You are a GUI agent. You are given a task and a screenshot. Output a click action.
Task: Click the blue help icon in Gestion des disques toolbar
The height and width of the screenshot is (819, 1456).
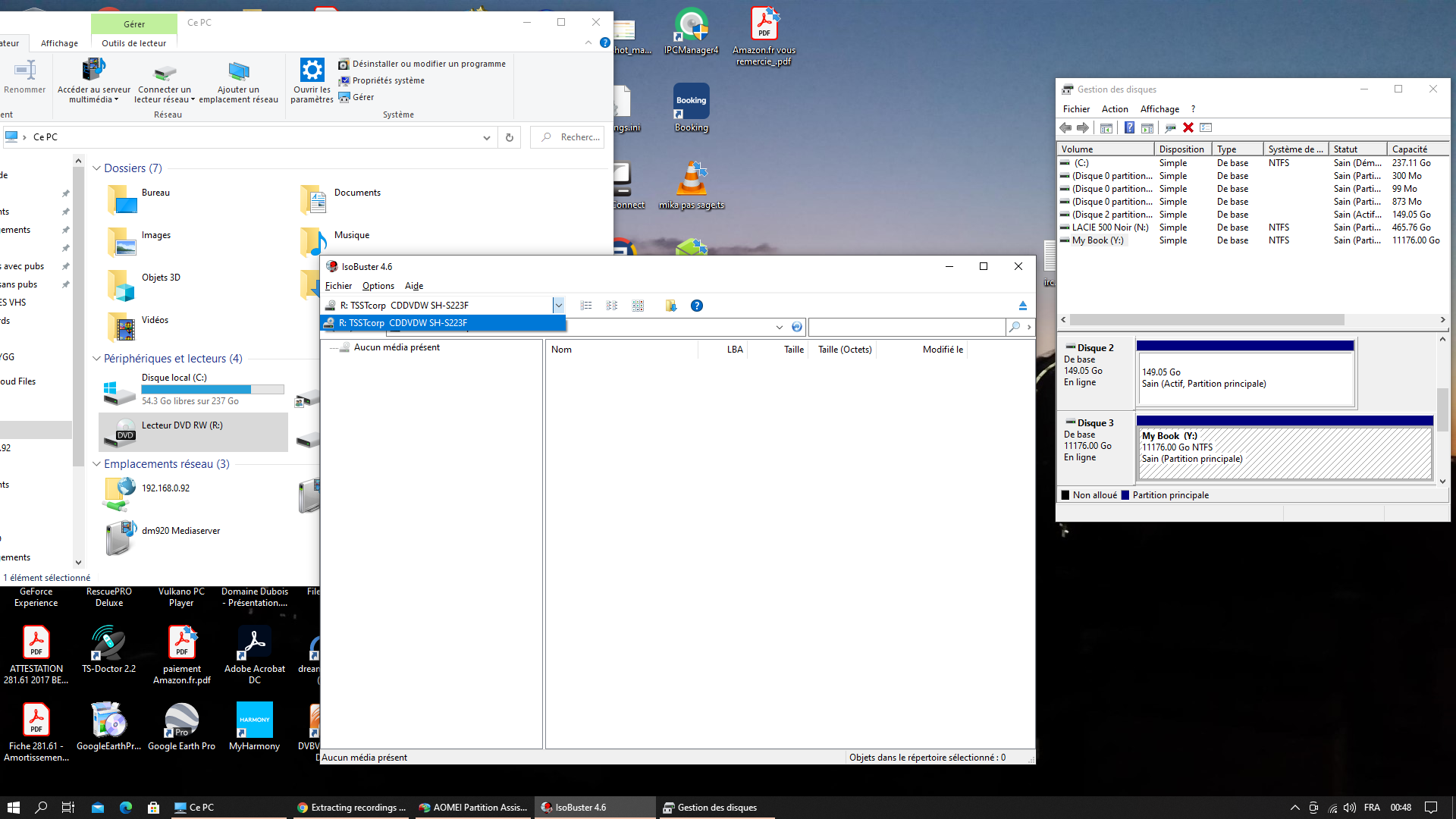pos(1129,127)
